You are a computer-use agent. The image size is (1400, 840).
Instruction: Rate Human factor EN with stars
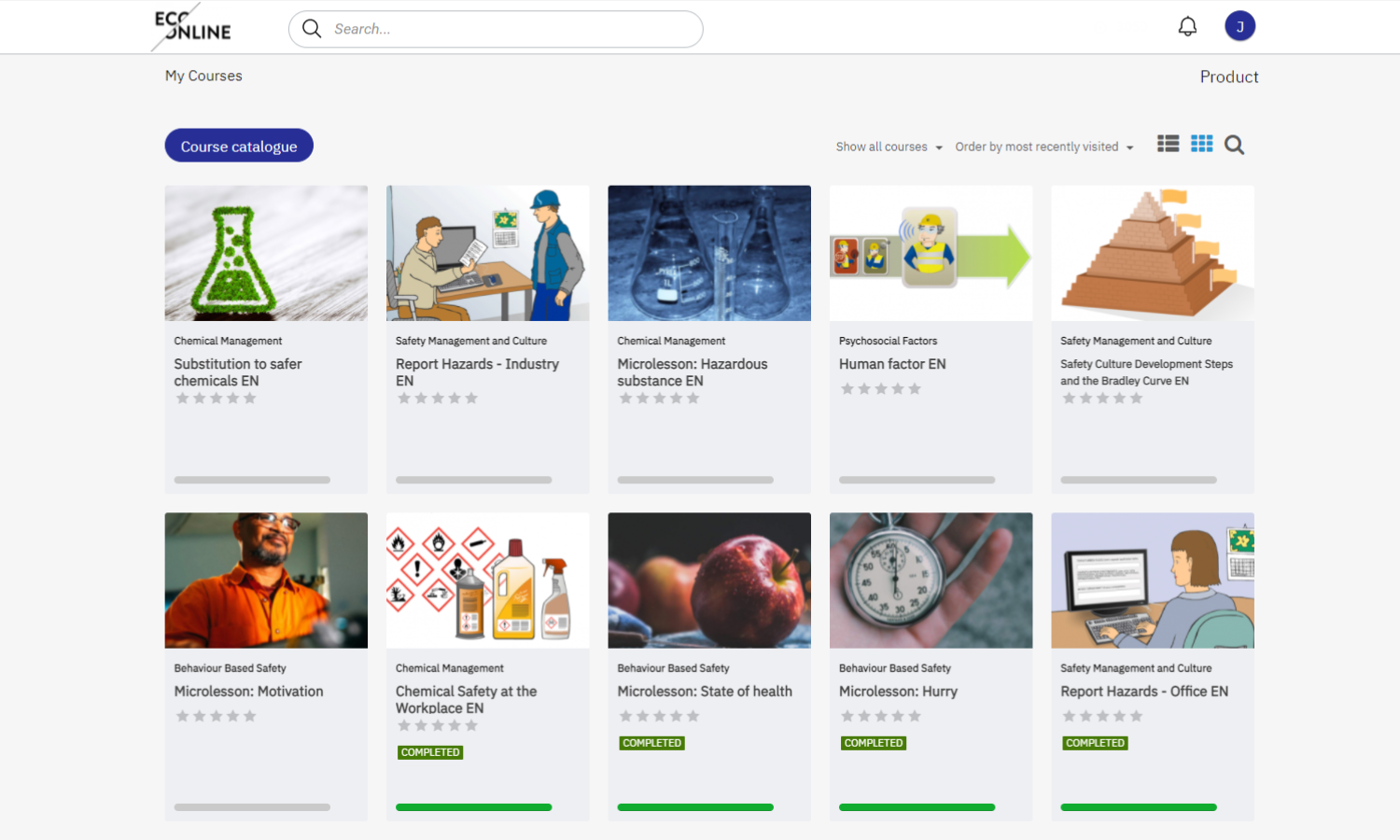pos(881,389)
